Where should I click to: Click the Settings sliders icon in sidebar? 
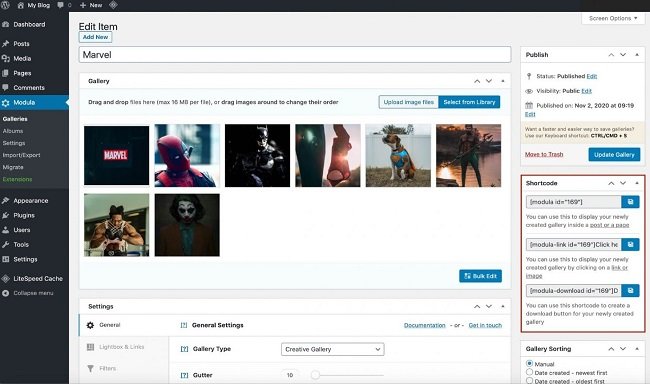point(5,259)
